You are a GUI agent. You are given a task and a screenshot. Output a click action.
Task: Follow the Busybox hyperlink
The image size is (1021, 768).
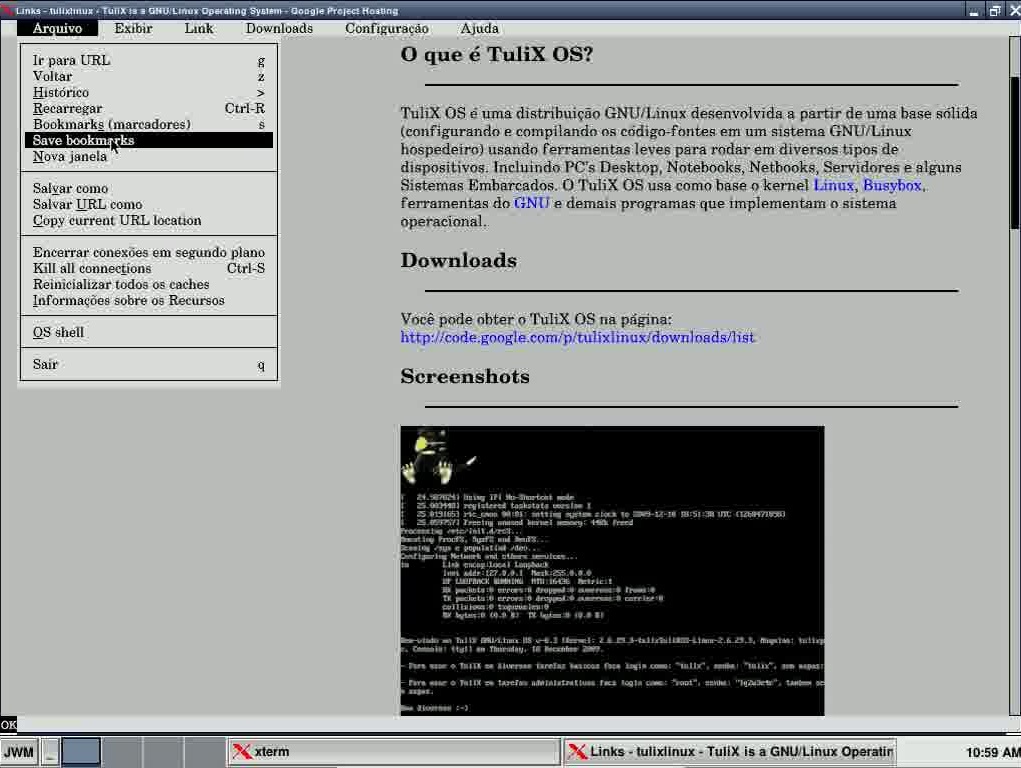point(892,185)
